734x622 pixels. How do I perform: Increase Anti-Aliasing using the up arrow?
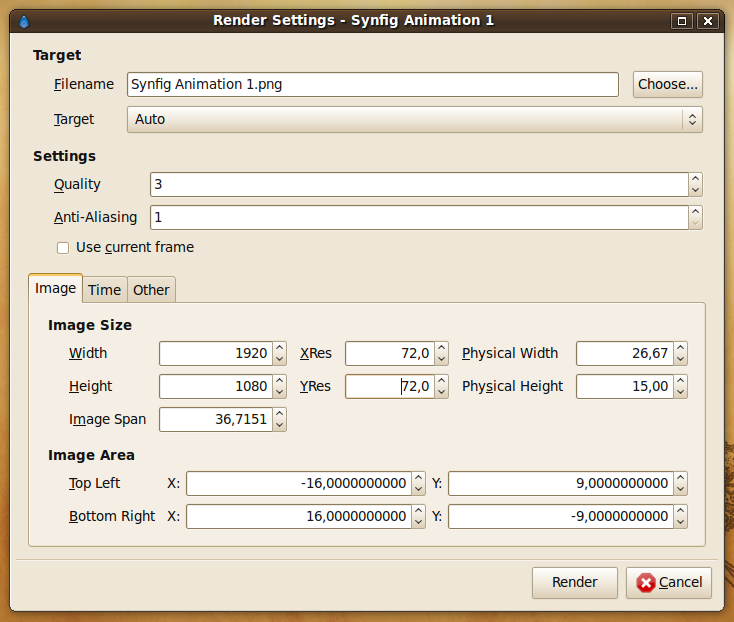click(x=695, y=212)
